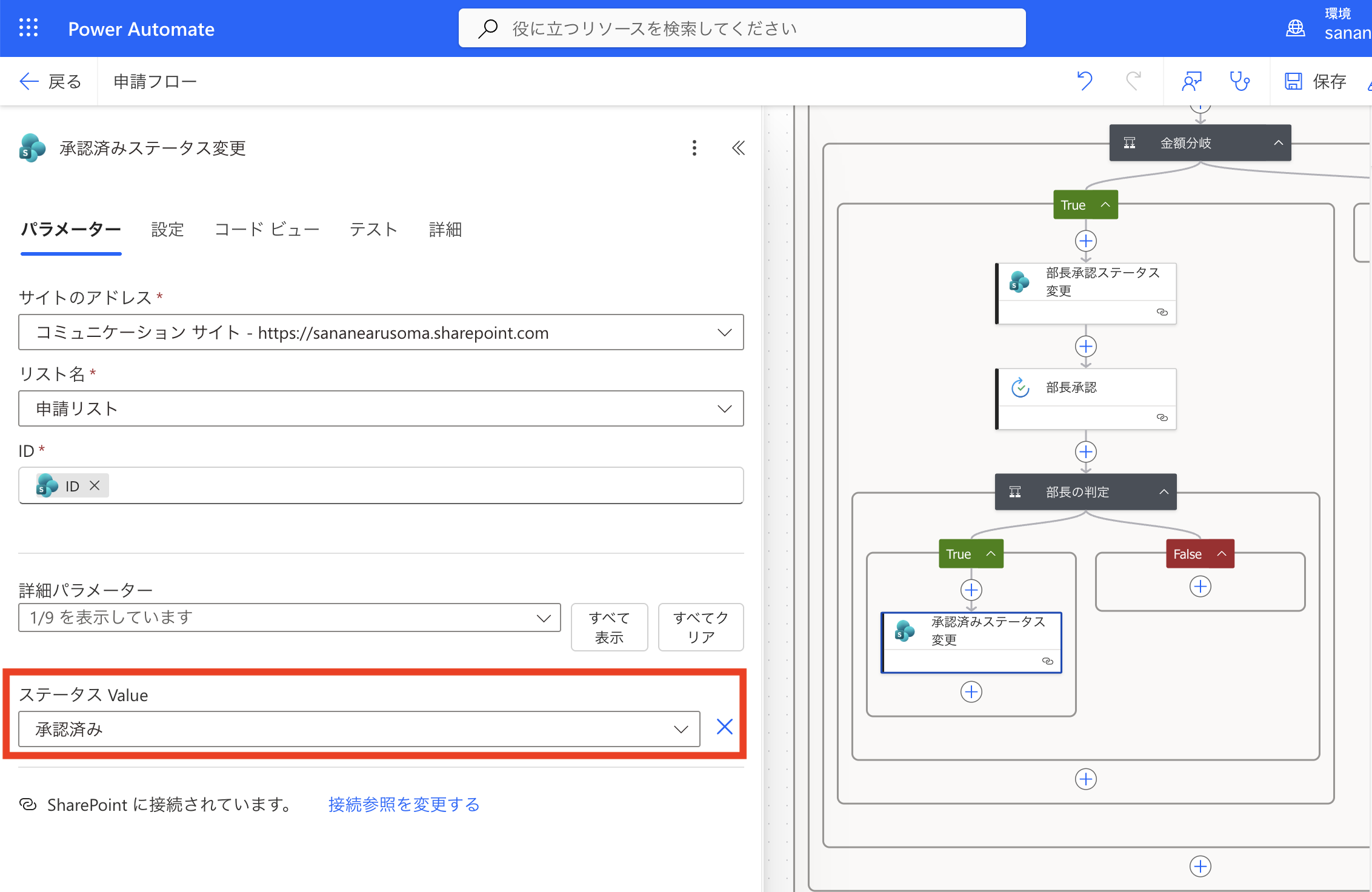Viewport: 1372px width, 892px height.
Task: Switch to the 詳細 tab
Action: (445, 230)
